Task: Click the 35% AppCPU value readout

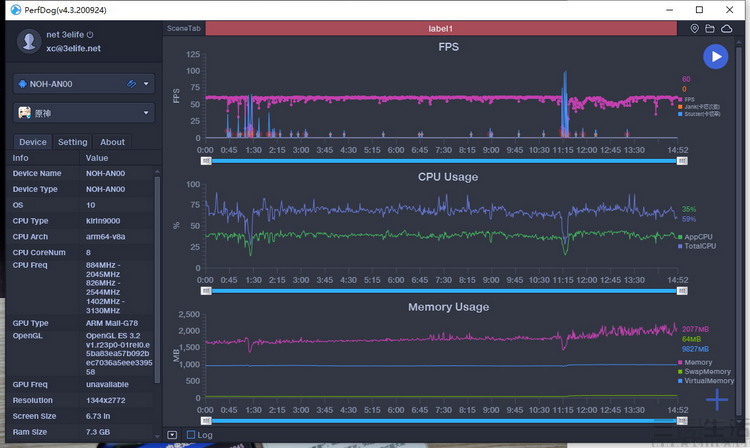Action: point(689,209)
